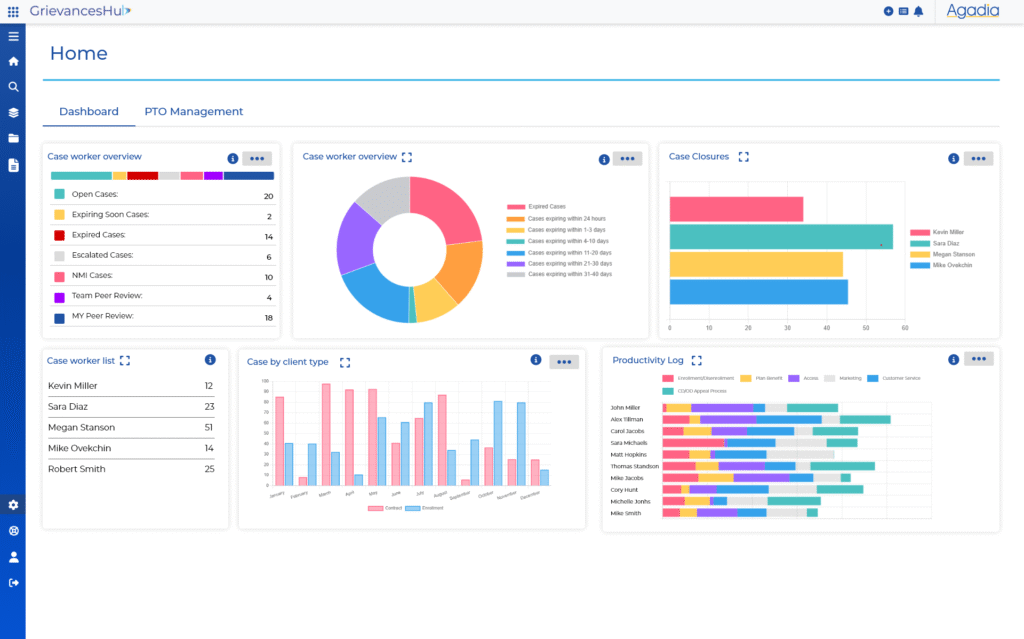This screenshot has width=1024, height=639.
Task: Click the logout icon in sidebar
Action: [13, 583]
